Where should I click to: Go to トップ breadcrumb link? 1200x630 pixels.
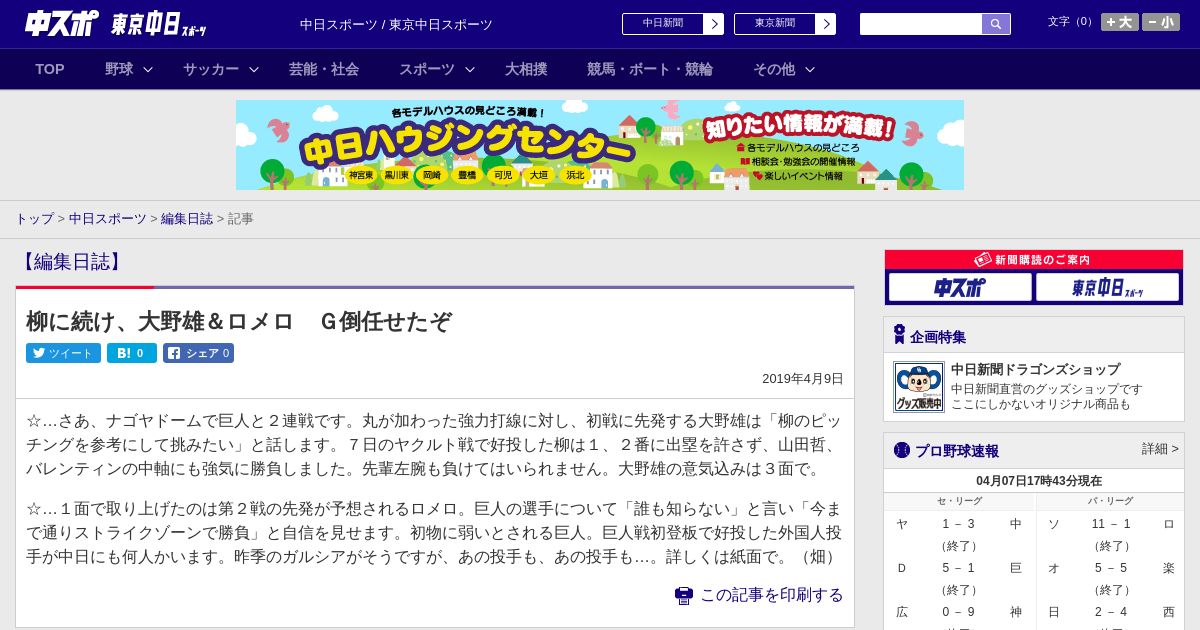[34, 218]
